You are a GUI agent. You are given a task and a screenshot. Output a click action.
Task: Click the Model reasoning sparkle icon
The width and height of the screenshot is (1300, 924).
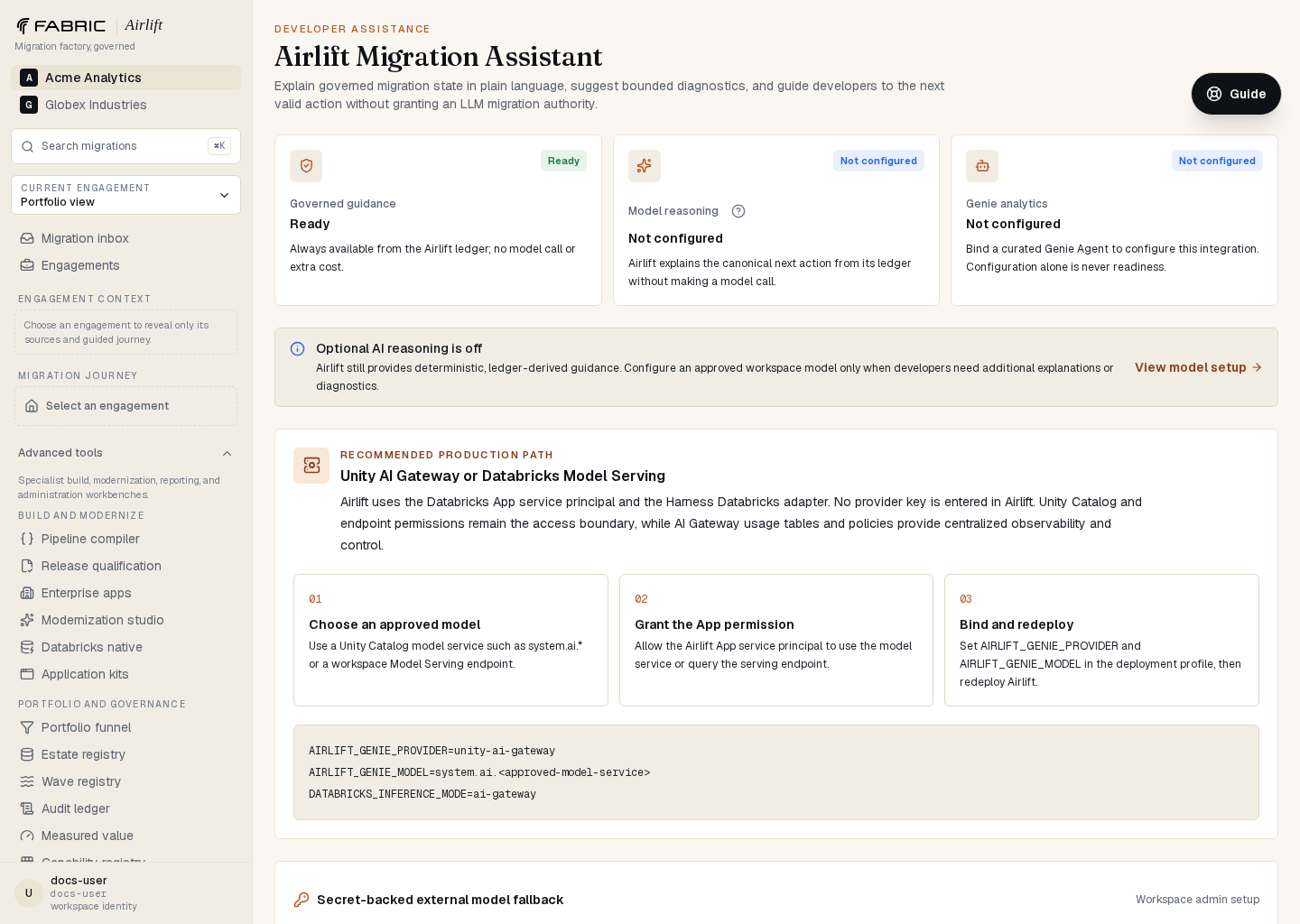pyautogui.click(x=645, y=166)
